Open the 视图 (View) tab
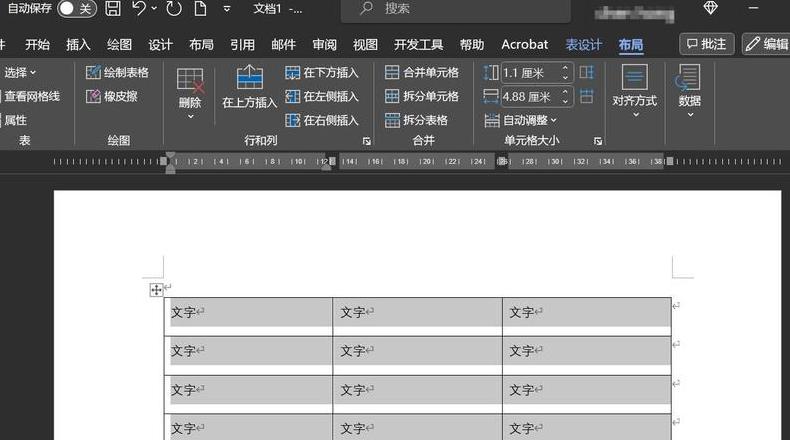The width and height of the screenshot is (790, 440). click(x=365, y=44)
